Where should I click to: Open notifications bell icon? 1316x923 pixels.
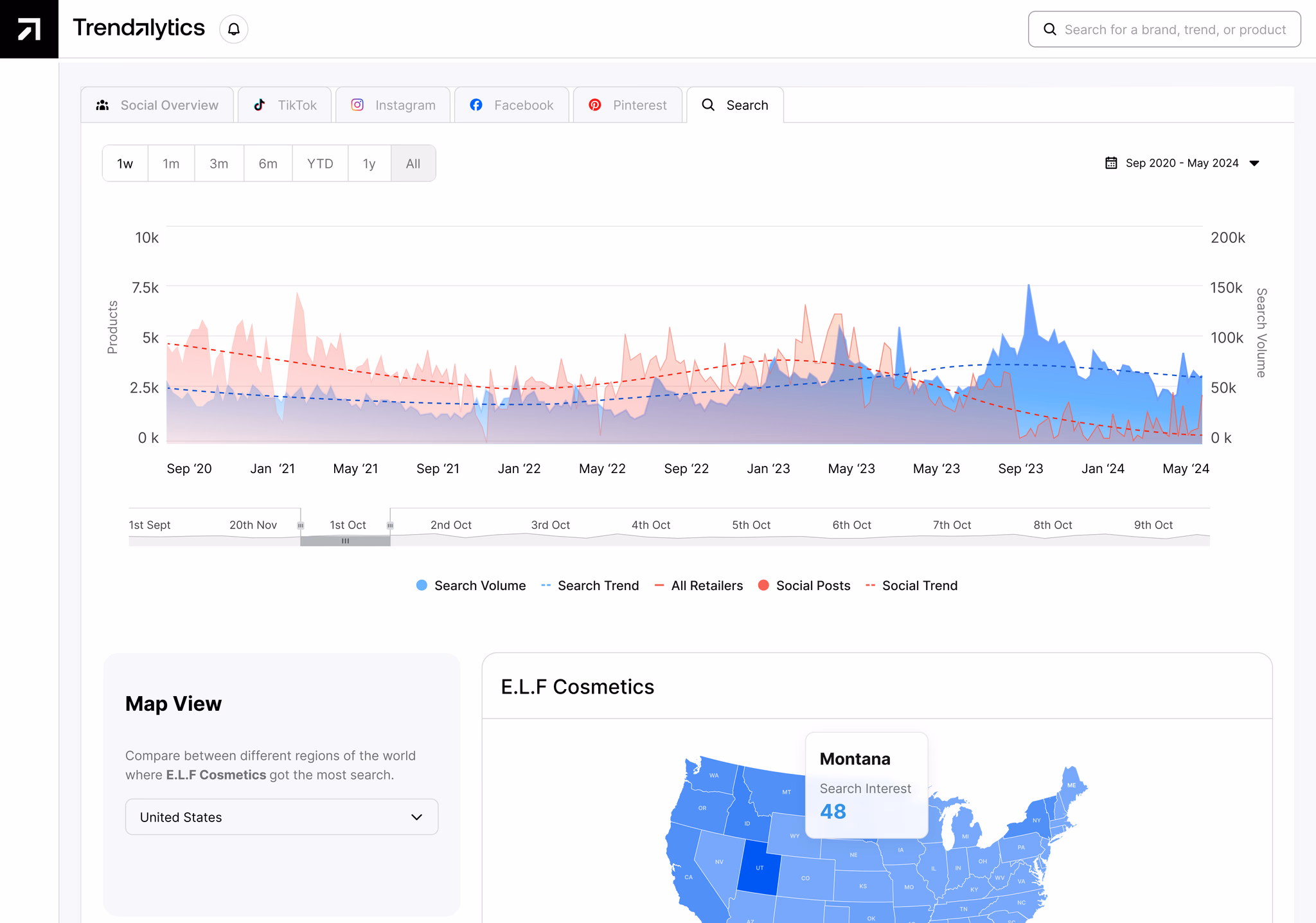(234, 30)
